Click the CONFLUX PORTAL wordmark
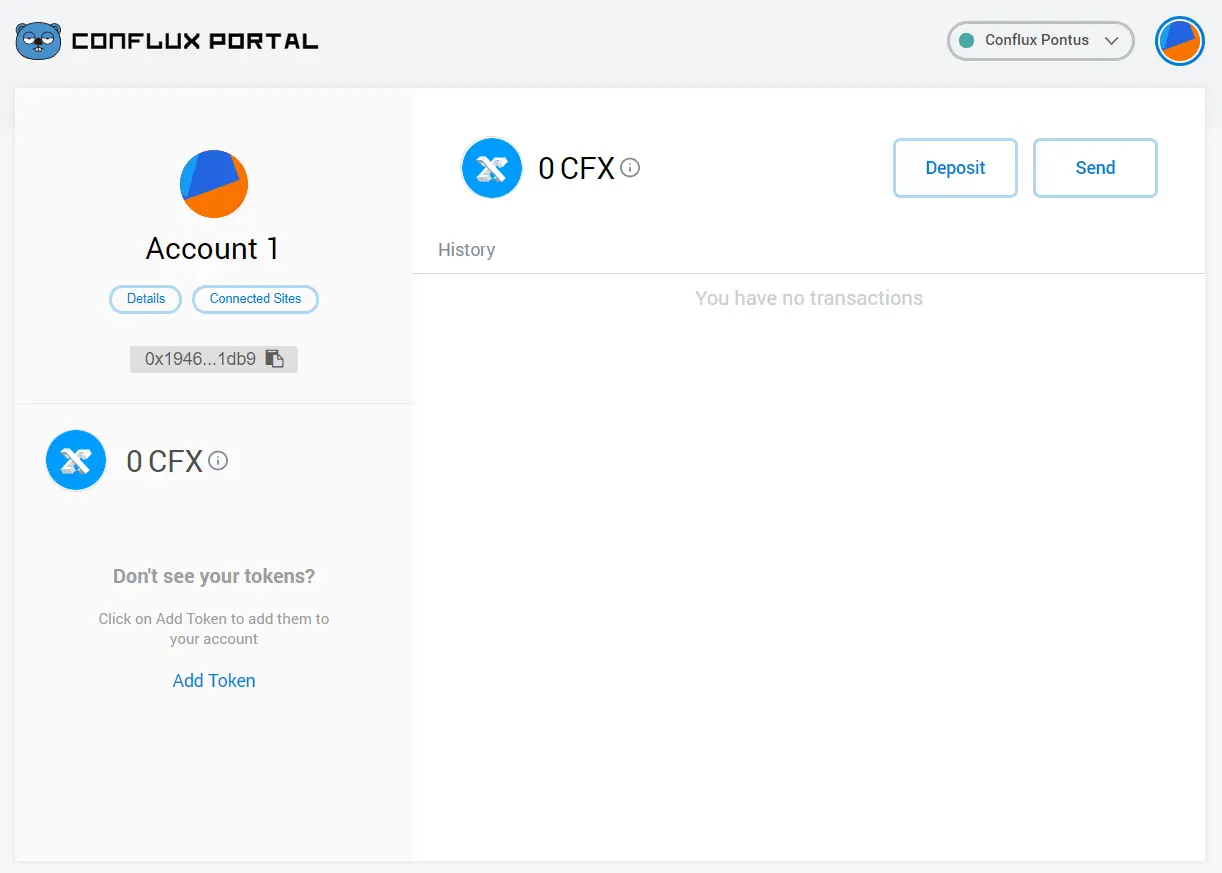This screenshot has height=873, width=1222. tap(193, 40)
